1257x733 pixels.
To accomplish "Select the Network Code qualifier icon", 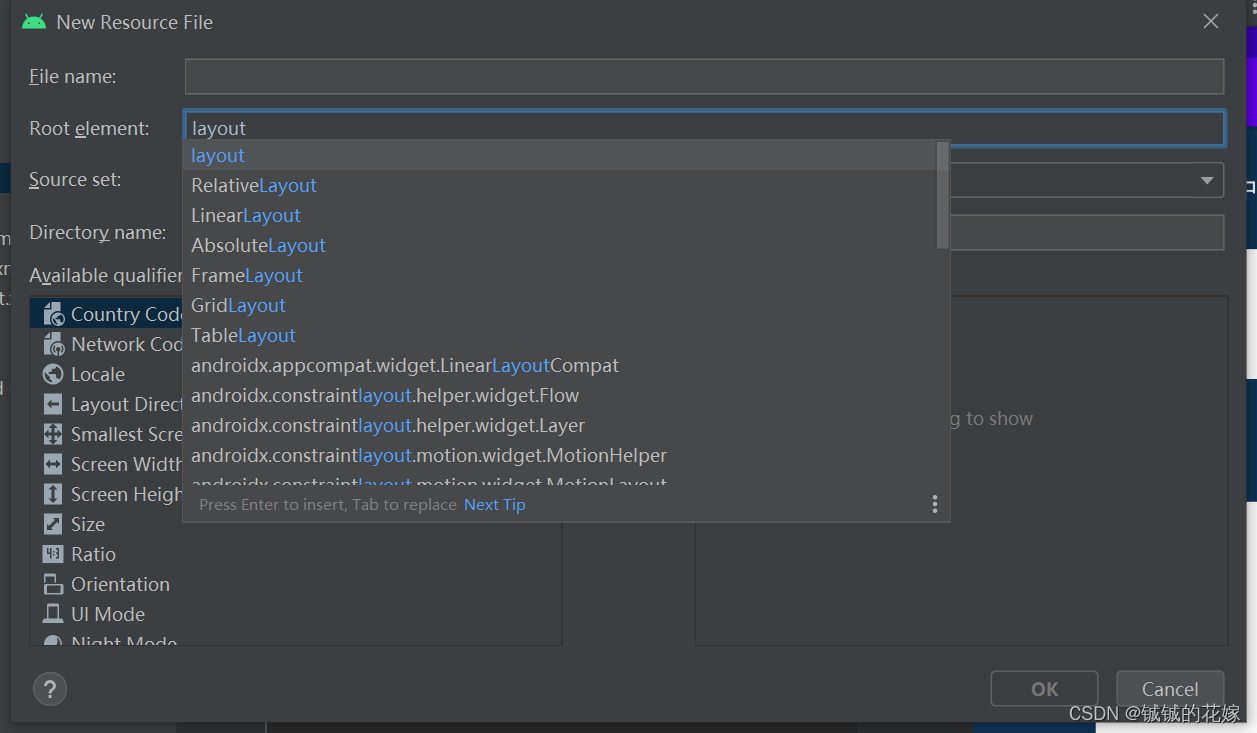I will (53, 344).
